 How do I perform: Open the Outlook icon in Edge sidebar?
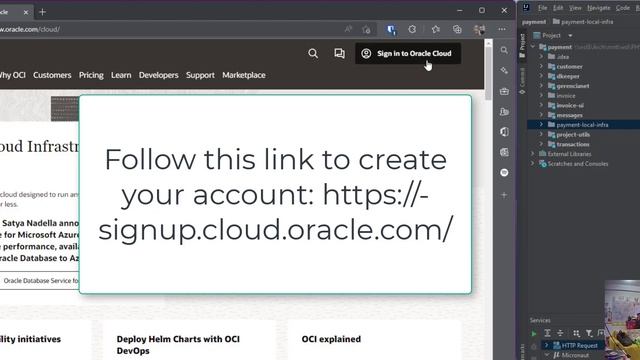[x=504, y=152]
